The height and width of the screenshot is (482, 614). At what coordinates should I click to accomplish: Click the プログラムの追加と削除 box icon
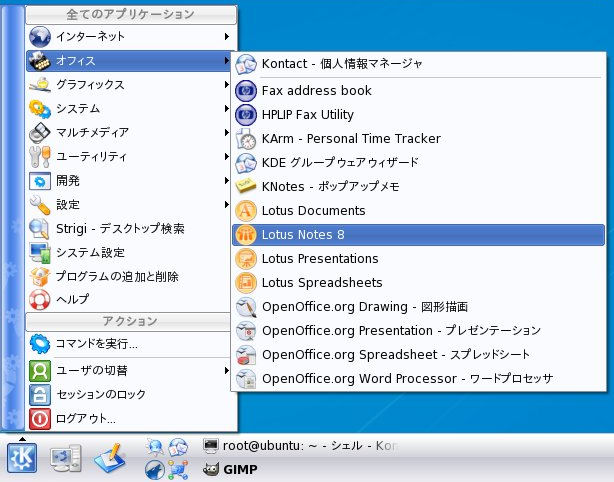coord(40,276)
